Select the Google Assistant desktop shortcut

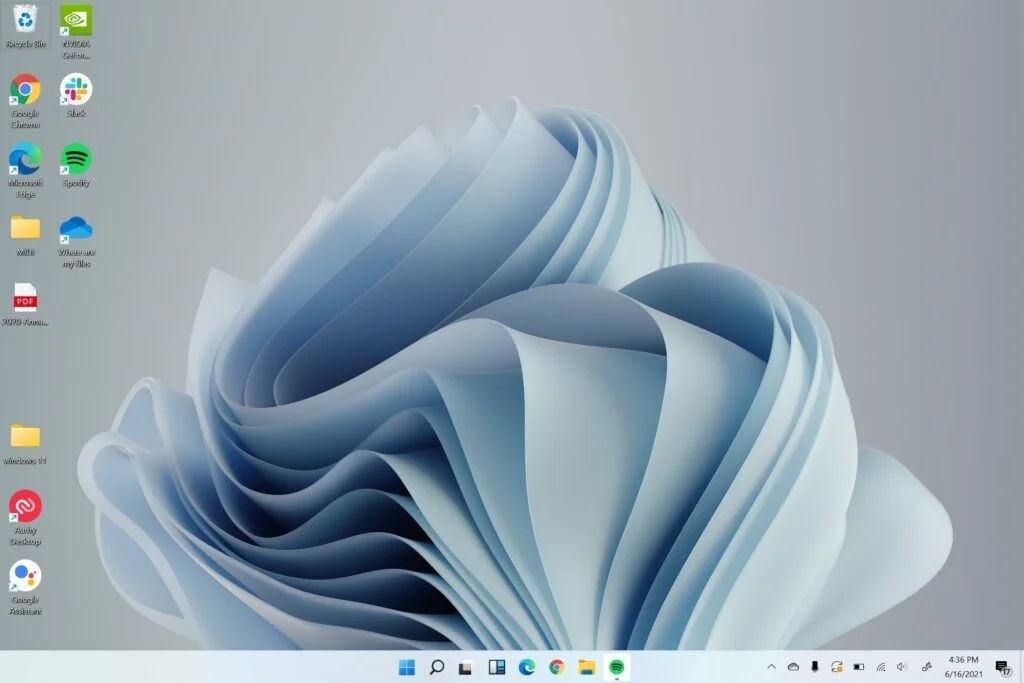(x=25, y=588)
